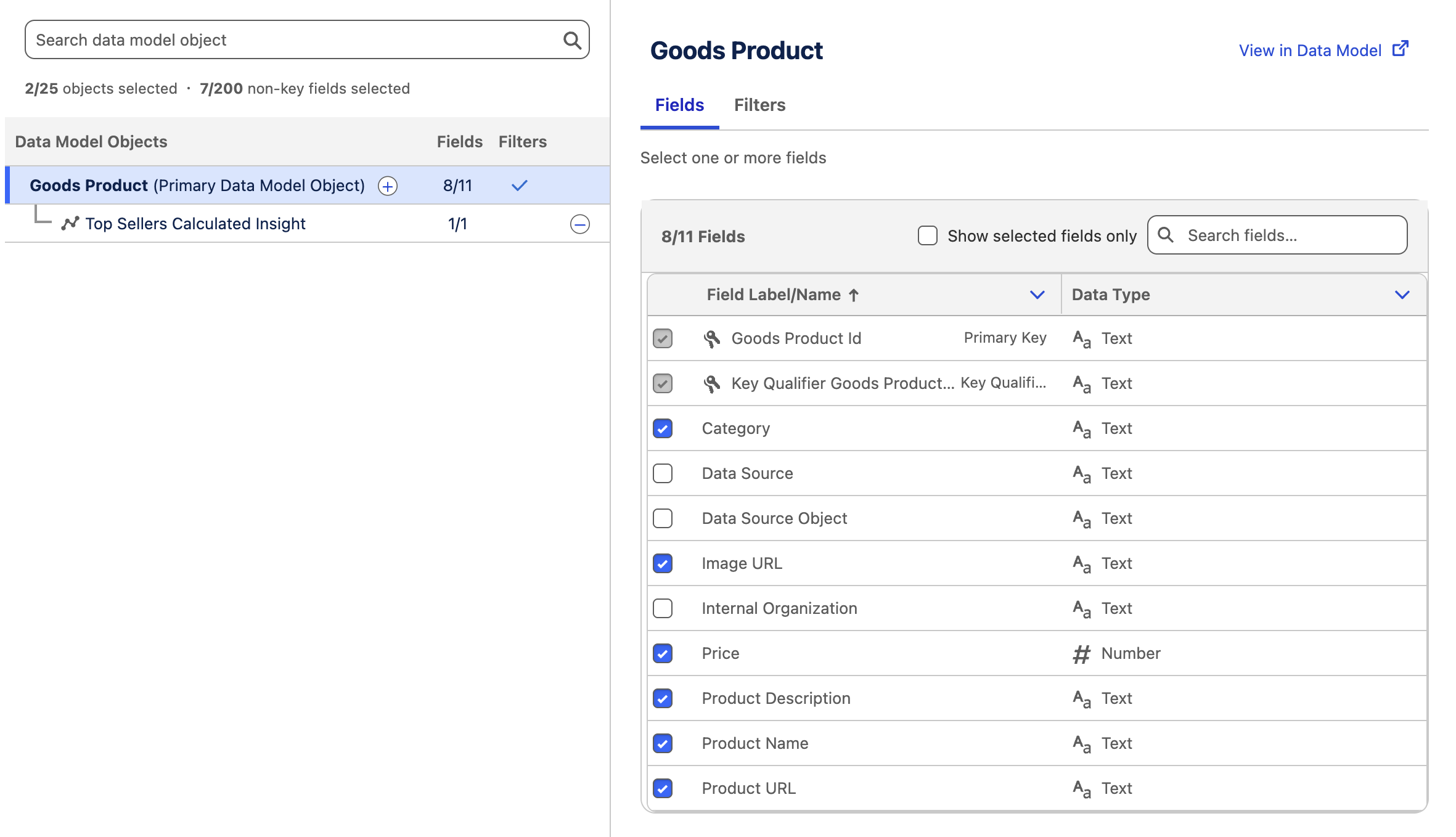Click the number data type icon beside Price
This screenshot has width=1456, height=837.
pyautogui.click(x=1081, y=653)
